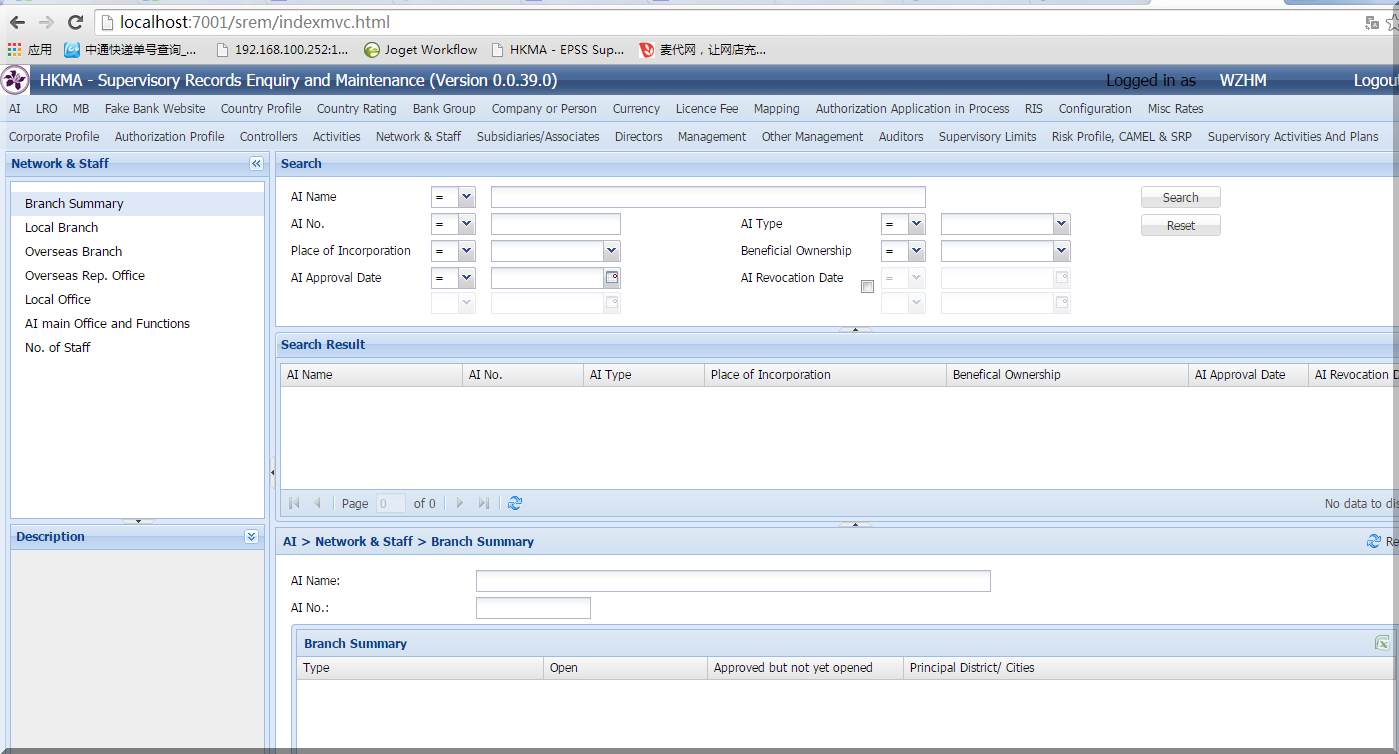Collapse the Network & Staff side panel
Image resolution: width=1399 pixels, height=754 pixels.
[256, 164]
